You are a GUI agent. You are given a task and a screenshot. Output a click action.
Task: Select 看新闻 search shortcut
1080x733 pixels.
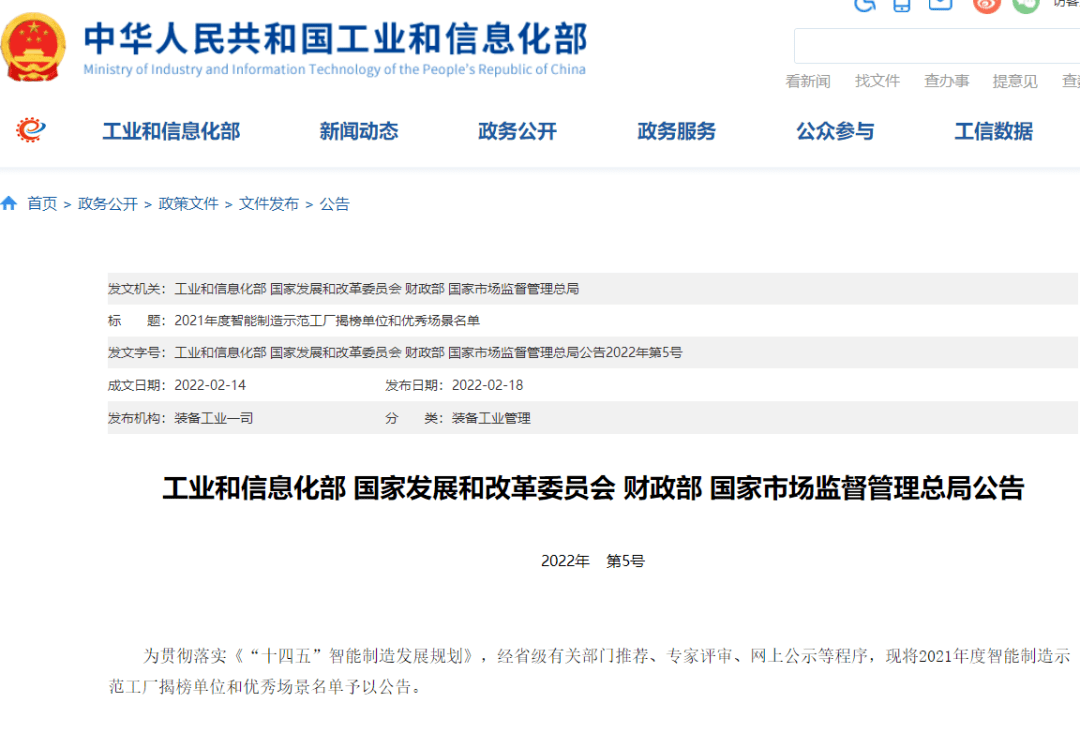coord(808,81)
